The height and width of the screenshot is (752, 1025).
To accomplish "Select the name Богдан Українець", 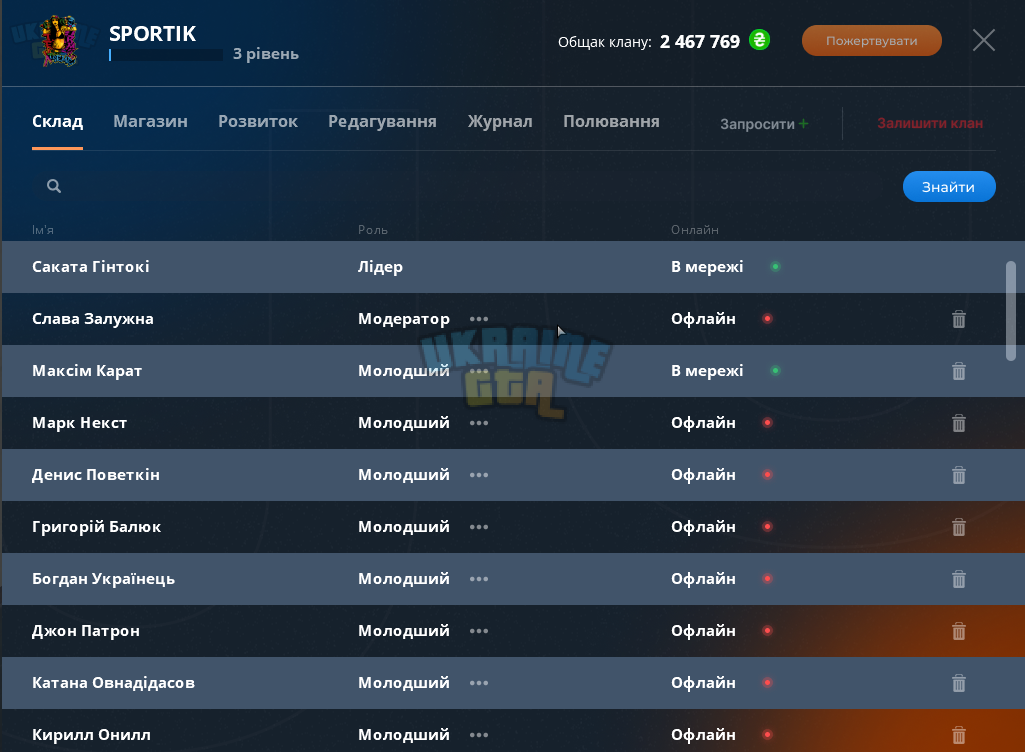I will [x=103, y=579].
